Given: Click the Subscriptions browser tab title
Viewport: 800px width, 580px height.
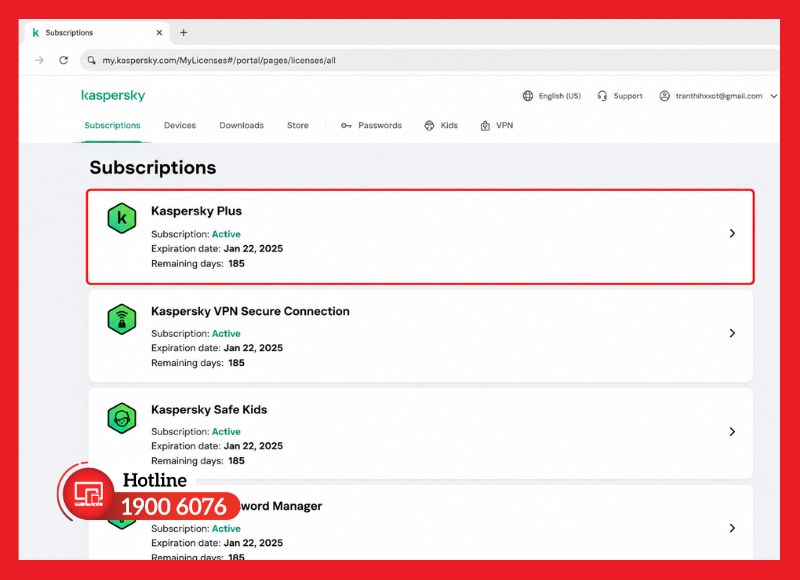Looking at the screenshot, I should pyautogui.click(x=69, y=33).
